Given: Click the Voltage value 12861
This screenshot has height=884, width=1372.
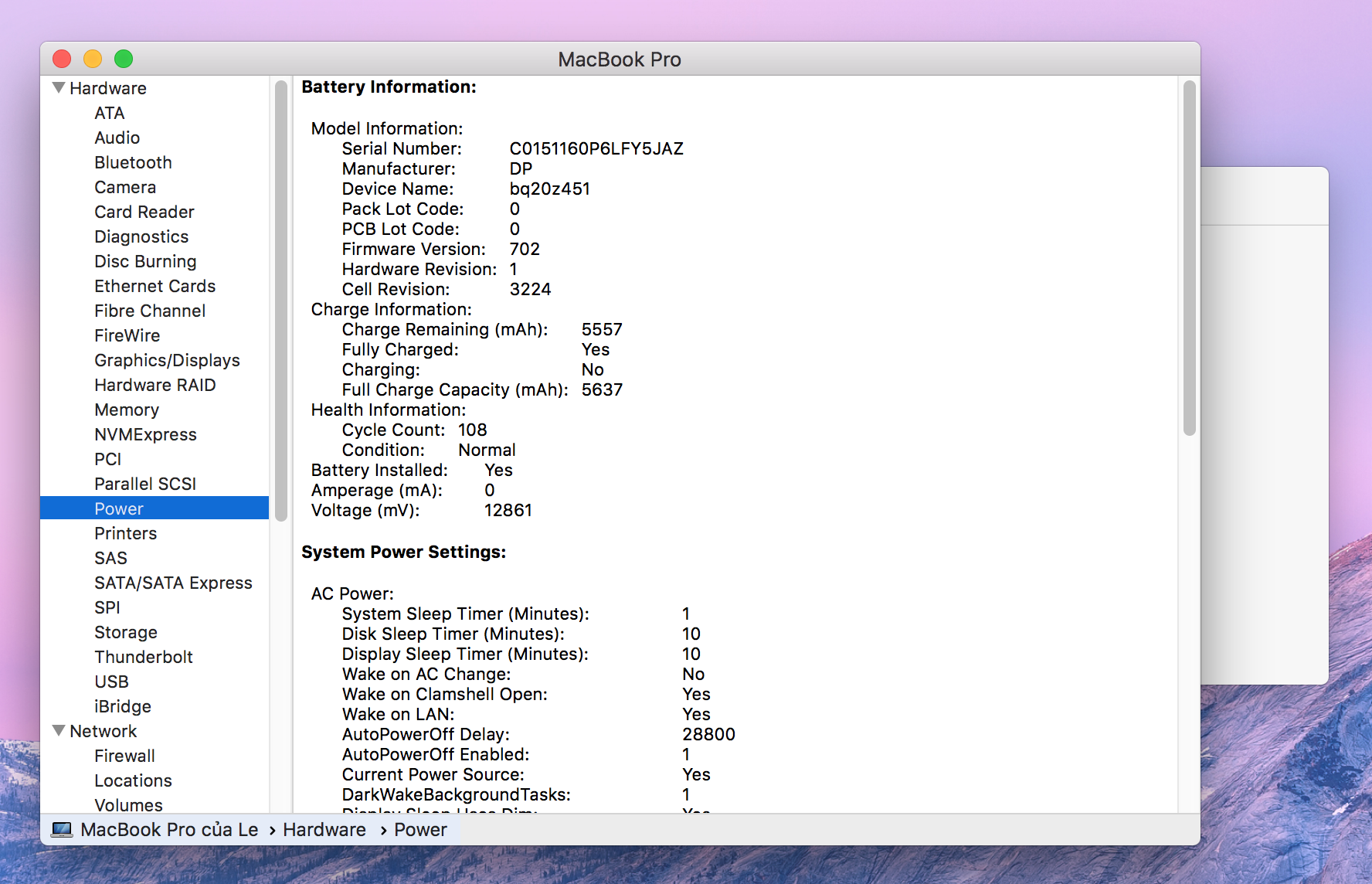Looking at the screenshot, I should pos(508,510).
